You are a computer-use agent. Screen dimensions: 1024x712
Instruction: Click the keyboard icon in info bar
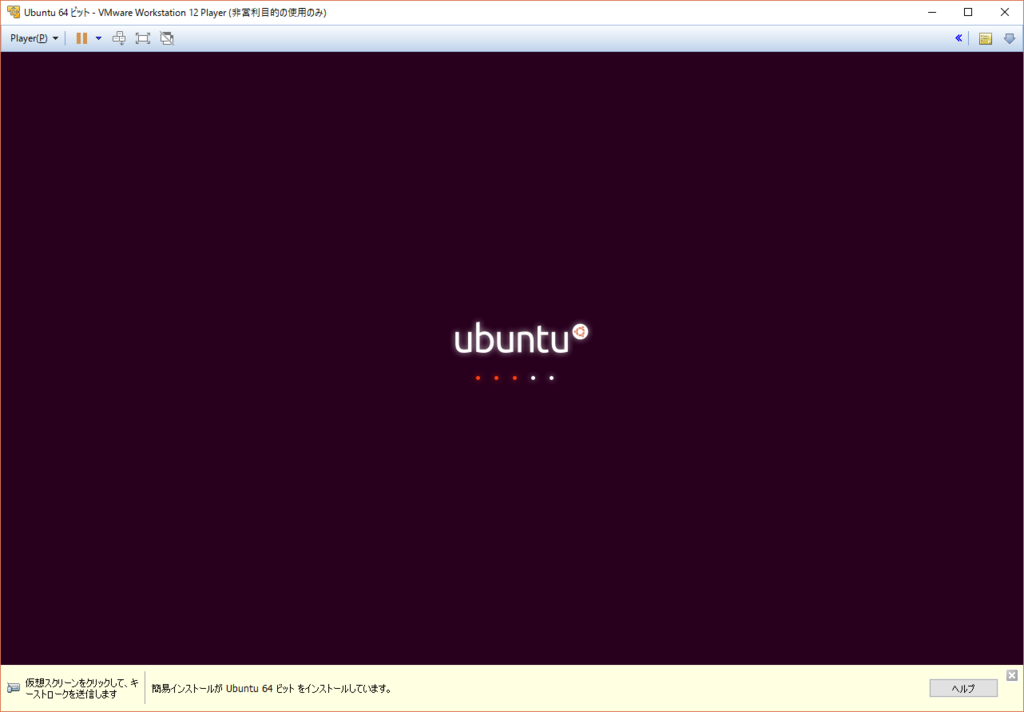[13, 688]
